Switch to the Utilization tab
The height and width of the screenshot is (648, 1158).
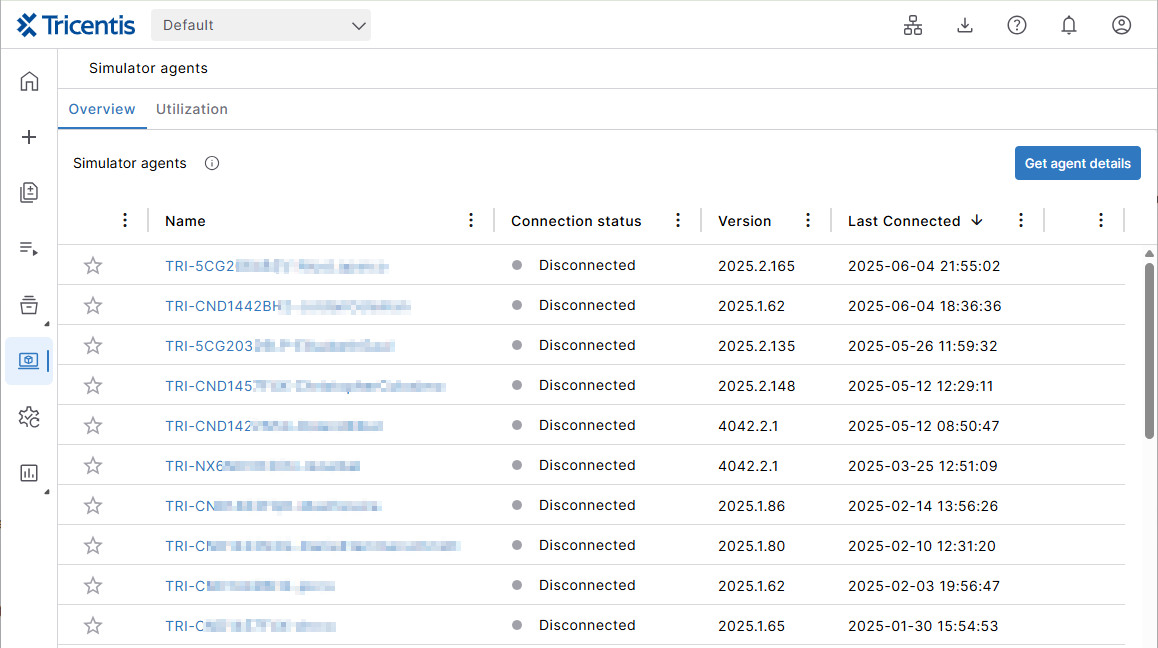point(192,109)
